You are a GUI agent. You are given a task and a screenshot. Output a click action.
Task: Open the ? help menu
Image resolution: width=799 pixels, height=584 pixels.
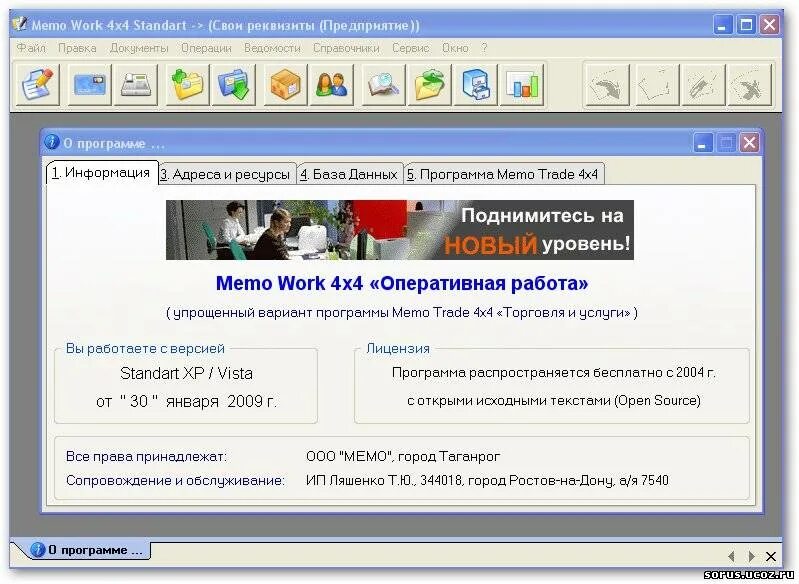pyautogui.click(x=484, y=48)
